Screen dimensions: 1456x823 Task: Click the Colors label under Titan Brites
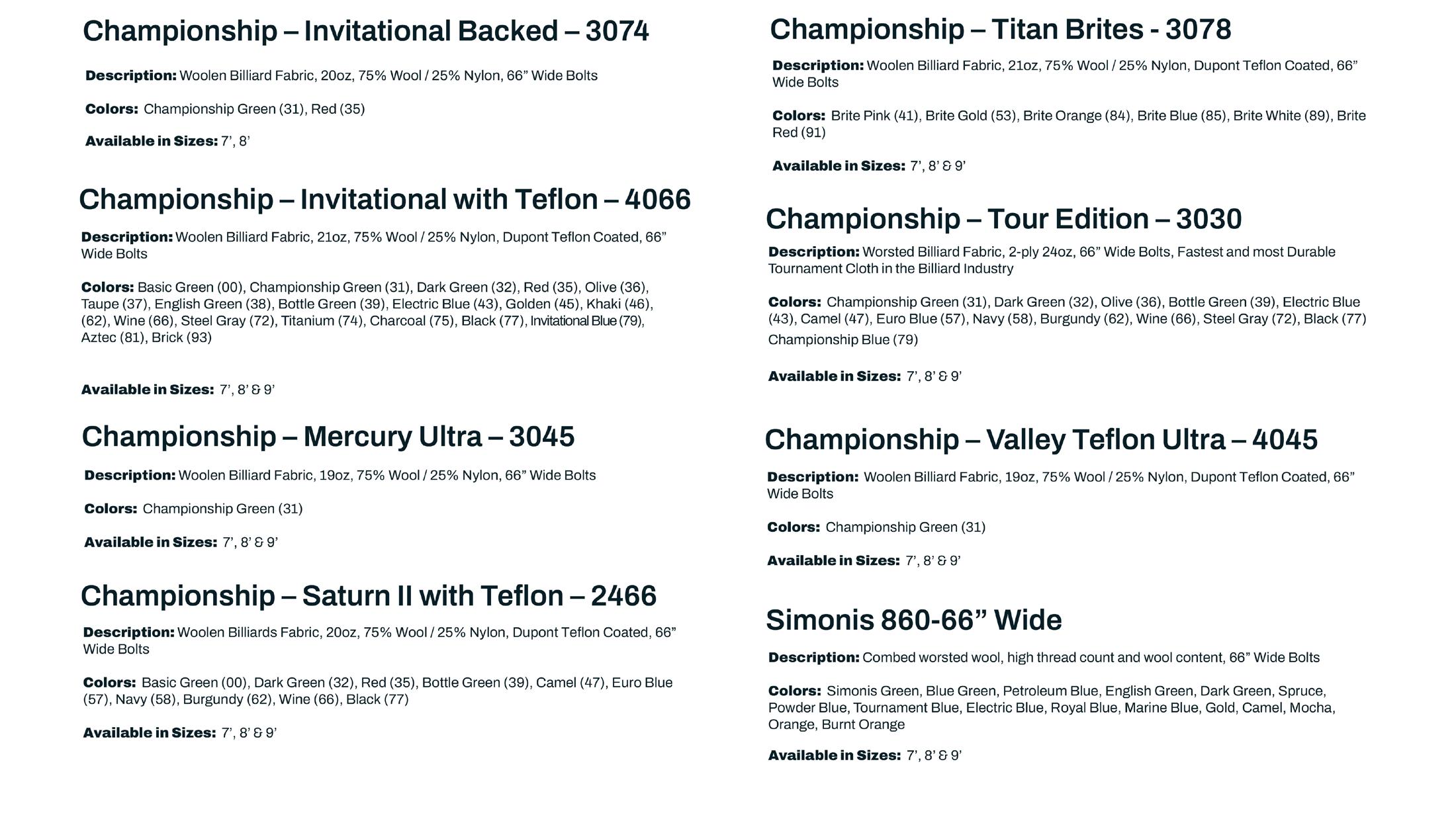(x=798, y=116)
